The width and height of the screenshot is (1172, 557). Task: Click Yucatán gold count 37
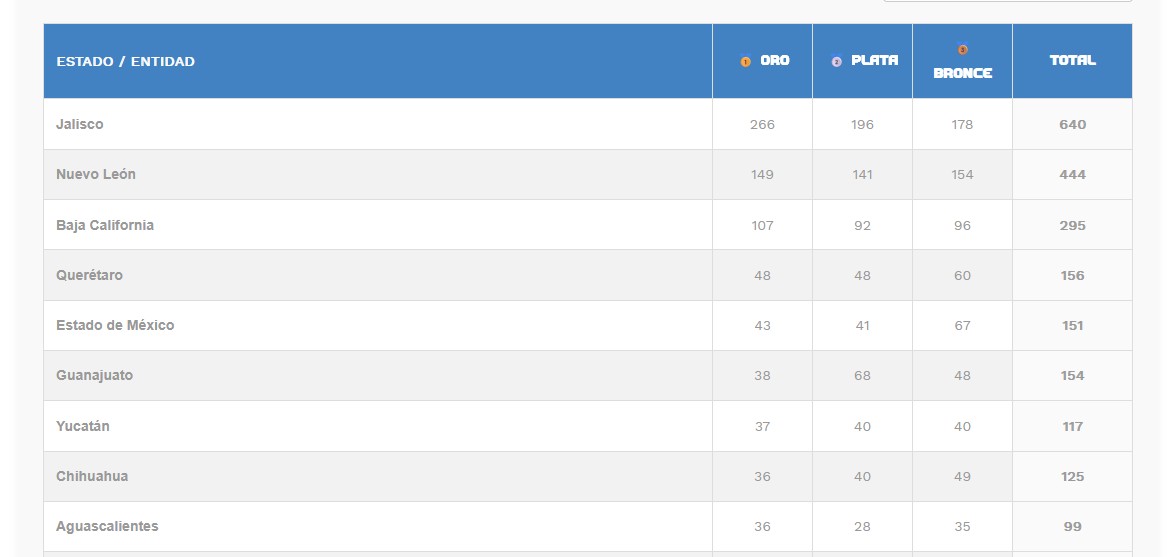(762, 427)
